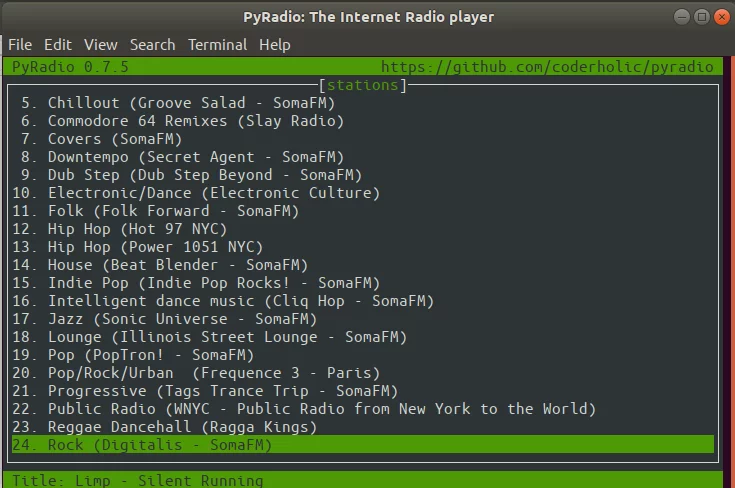
Task: Click the PyRadio 0.7.5 version label
Action: 70,67
